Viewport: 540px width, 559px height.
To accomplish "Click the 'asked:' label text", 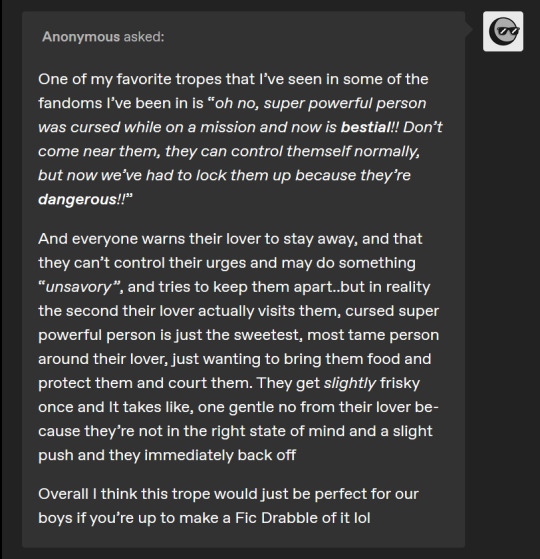I will tap(144, 37).
